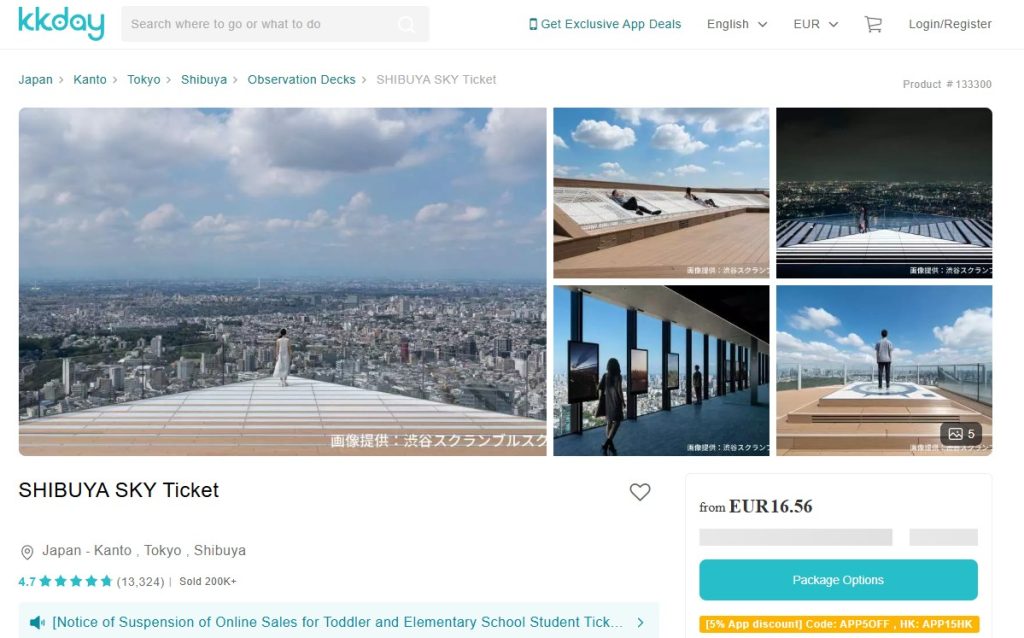Open the EUR currency dropdown
This screenshot has height=638, width=1024.
pos(815,24)
